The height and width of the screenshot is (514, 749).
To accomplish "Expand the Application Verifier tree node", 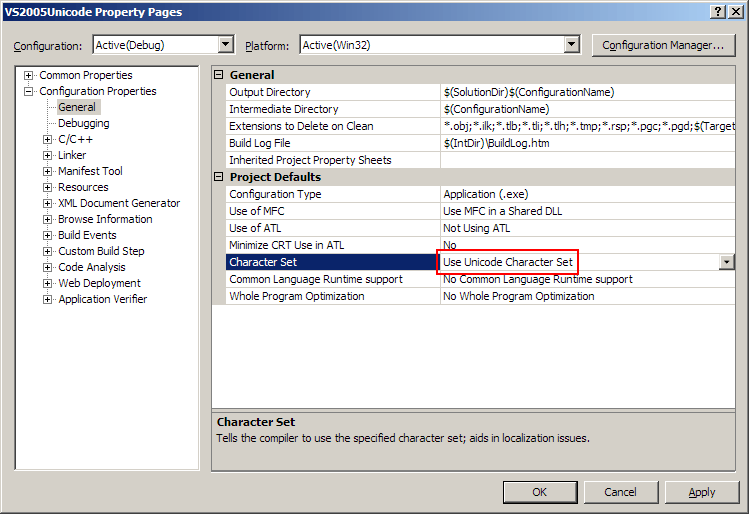I will [x=47, y=300].
